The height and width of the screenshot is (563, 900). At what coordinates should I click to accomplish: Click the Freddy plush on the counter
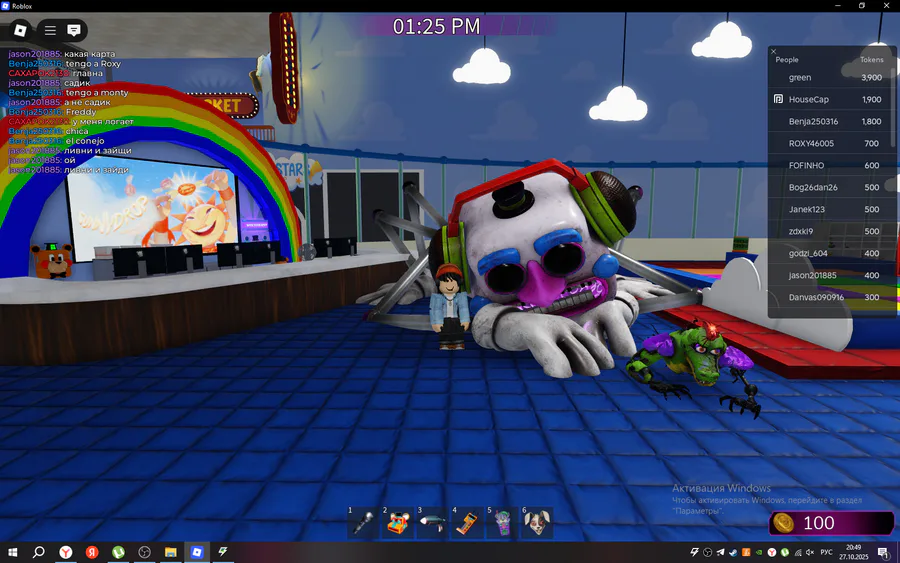pyautogui.click(x=52, y=260)
